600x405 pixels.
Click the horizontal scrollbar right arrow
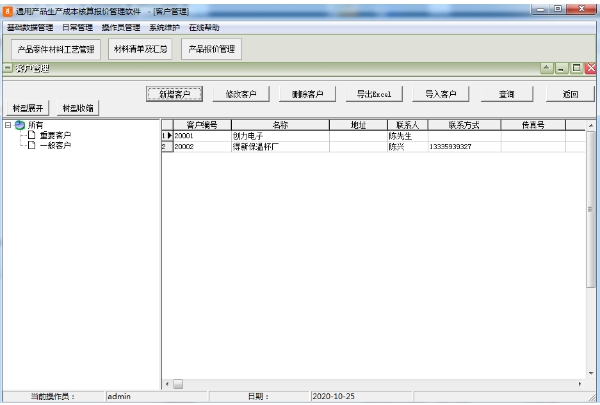[580, 384]
